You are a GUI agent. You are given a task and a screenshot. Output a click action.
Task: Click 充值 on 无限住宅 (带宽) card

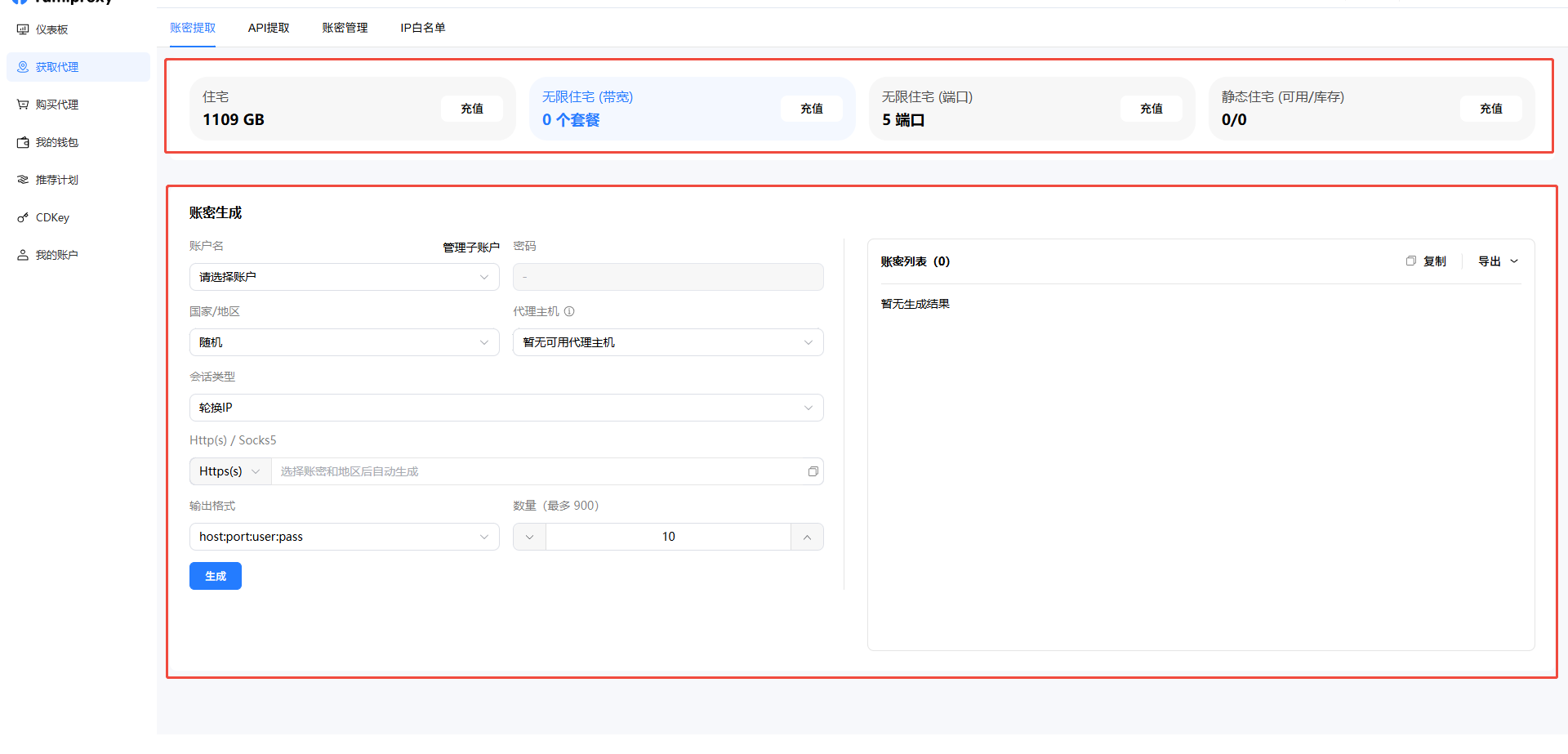(x=812, y=109)
